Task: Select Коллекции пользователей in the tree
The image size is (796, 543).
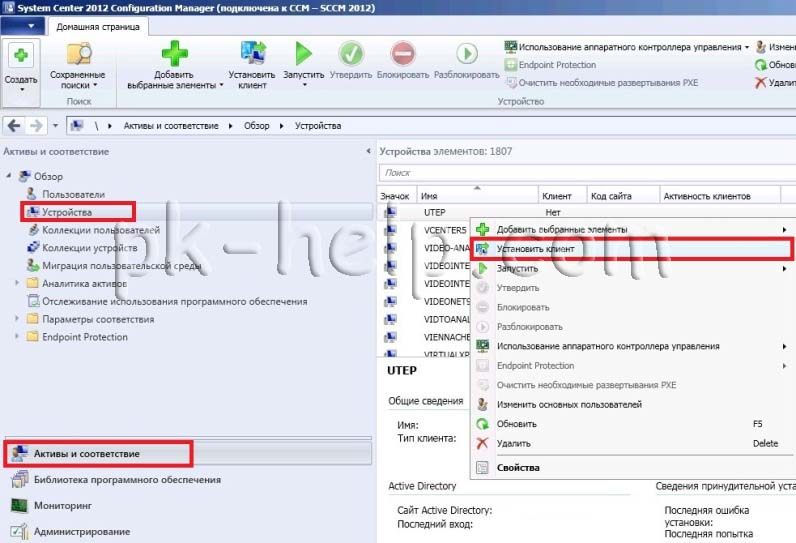Action: click(101, 230)
